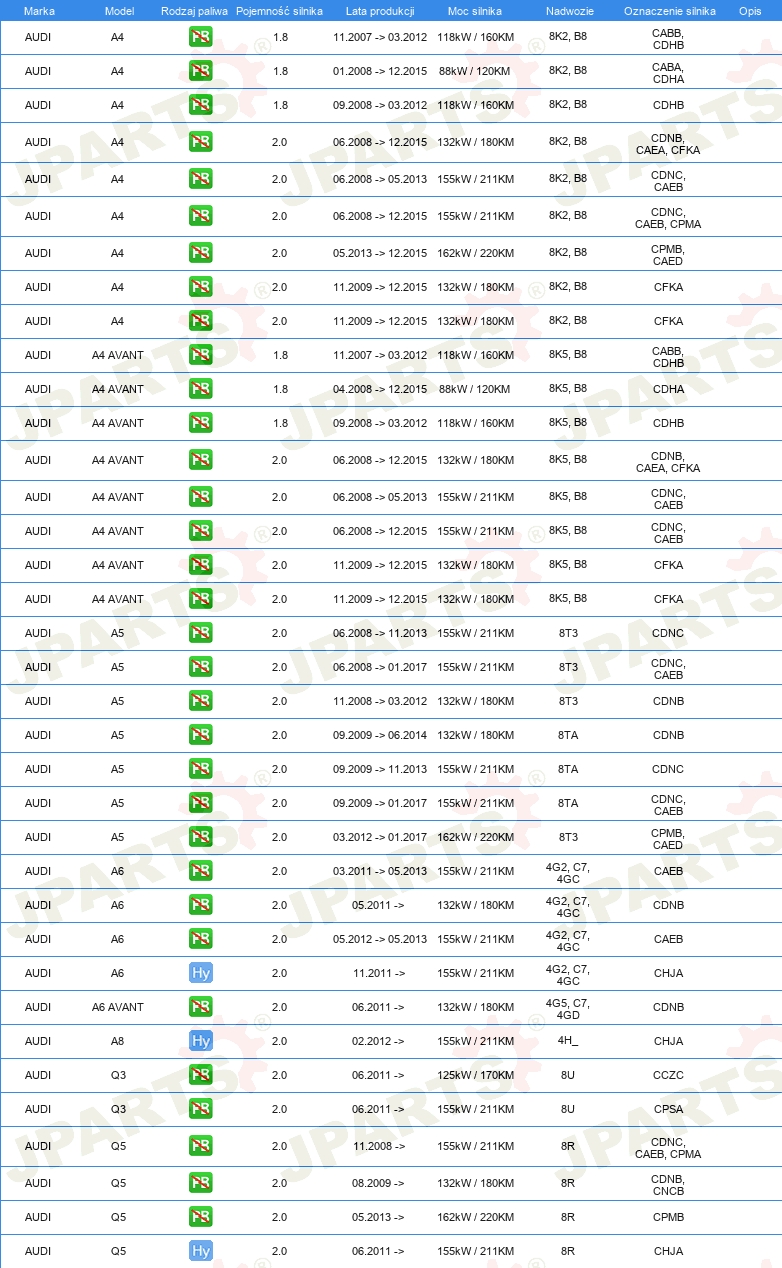Click the Marka column header
Screen dimensions: 782x1268
click(x=38, y=10)
